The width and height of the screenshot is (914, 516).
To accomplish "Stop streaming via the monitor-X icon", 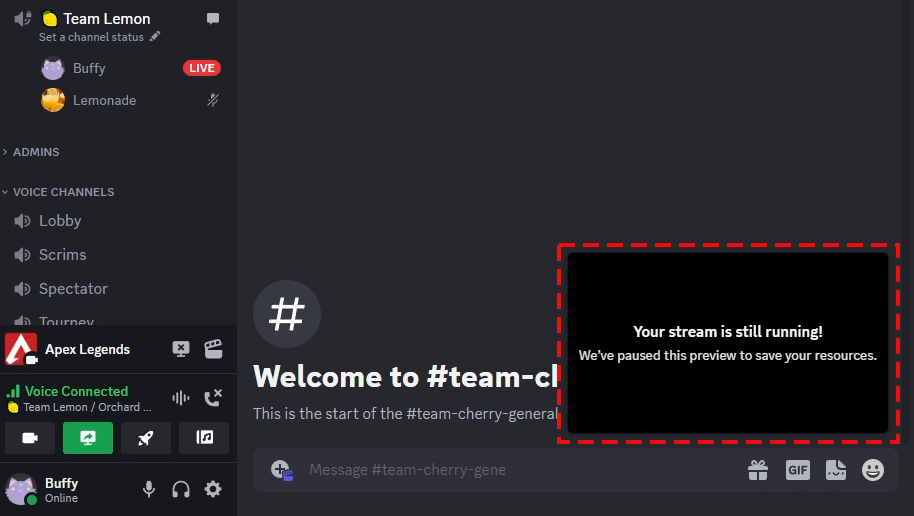I will click(181, 349).
